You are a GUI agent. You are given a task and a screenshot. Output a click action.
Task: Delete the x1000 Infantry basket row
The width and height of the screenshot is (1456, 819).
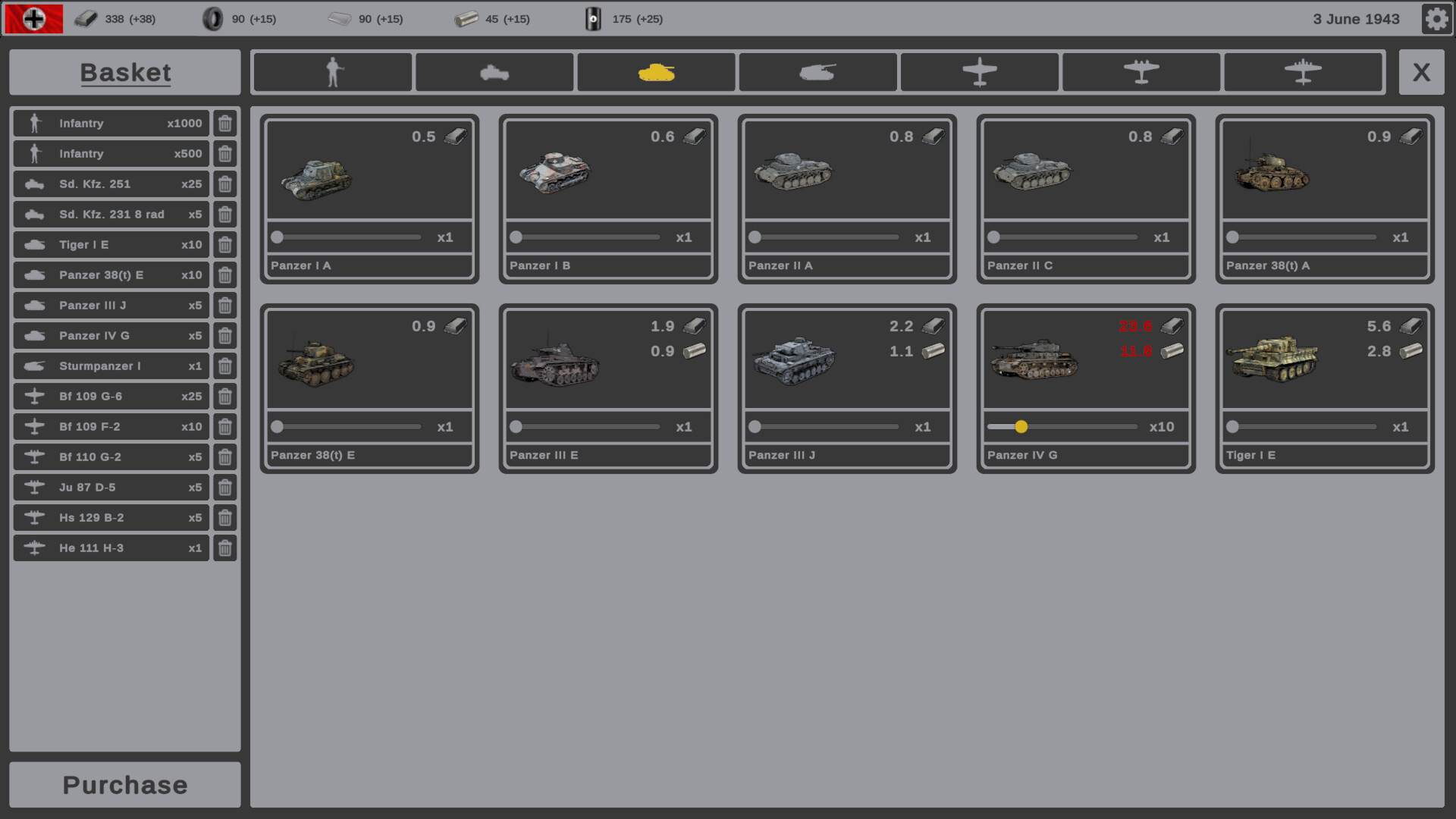point(225,124)
